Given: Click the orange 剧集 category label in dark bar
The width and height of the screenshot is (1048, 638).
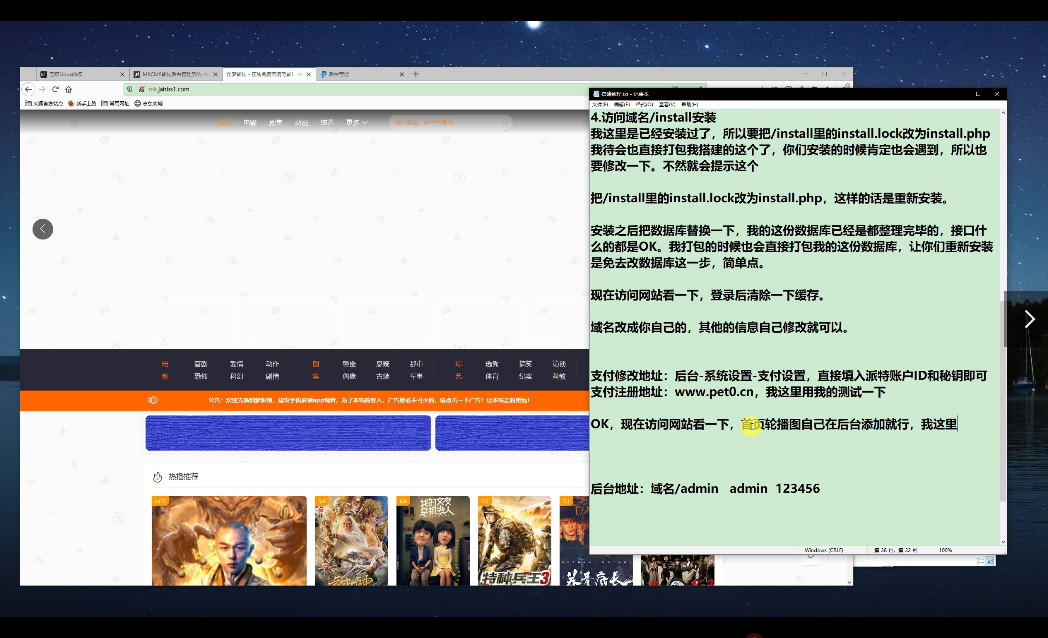Looking at the screenshot, I should pyautogui.click(x=315, y=370).
